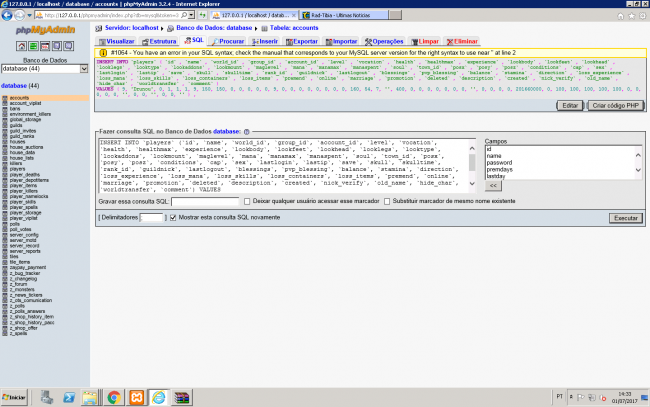Select 'premdays' in the Campos list

500,170
